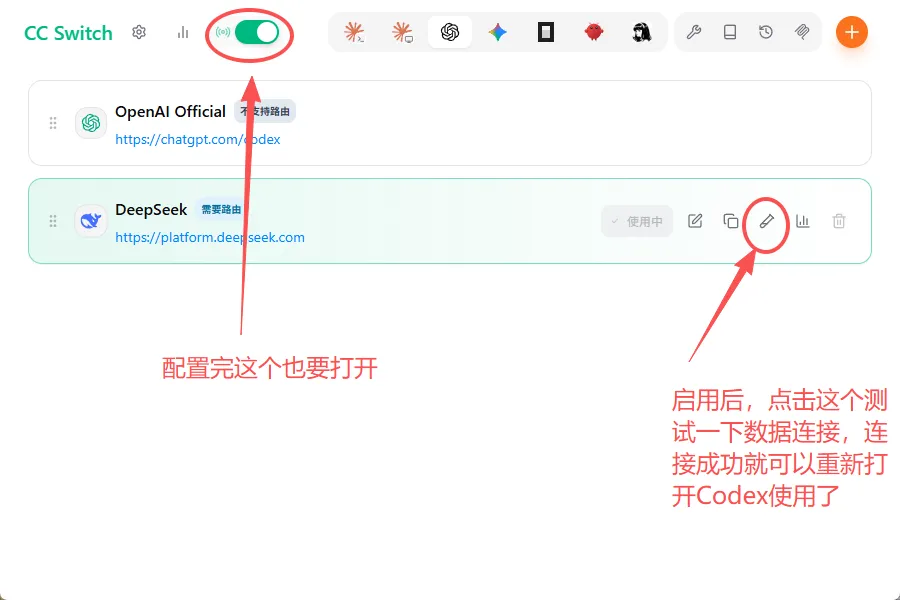This screenshot has width=900, height=600.
Task: Open usage statistics bar chart in header
Action: click(183, 32)
